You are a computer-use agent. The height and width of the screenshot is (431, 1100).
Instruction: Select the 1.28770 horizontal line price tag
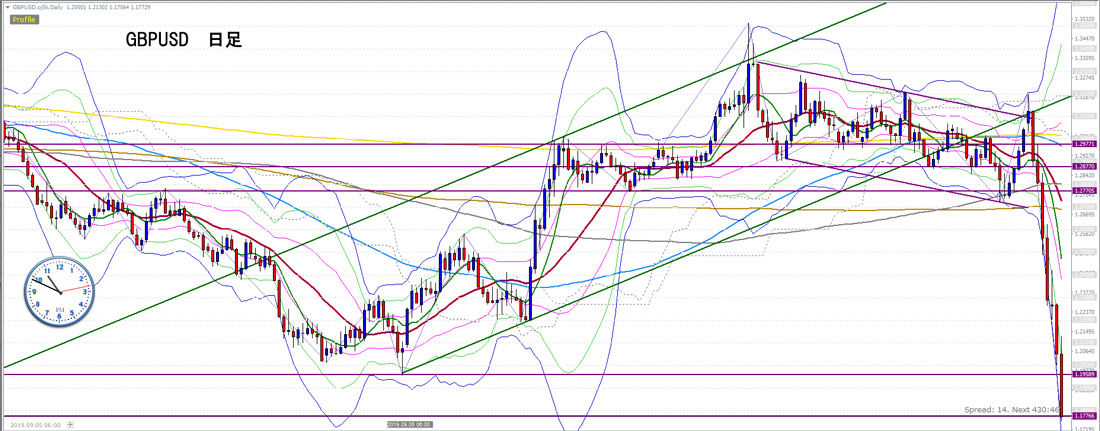click(1084, 166)
